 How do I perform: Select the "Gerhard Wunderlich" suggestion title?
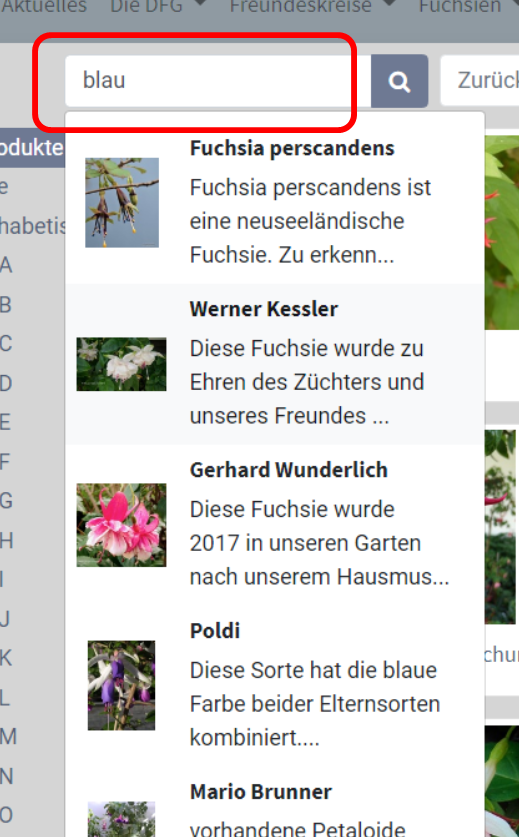tap(289, 470)
